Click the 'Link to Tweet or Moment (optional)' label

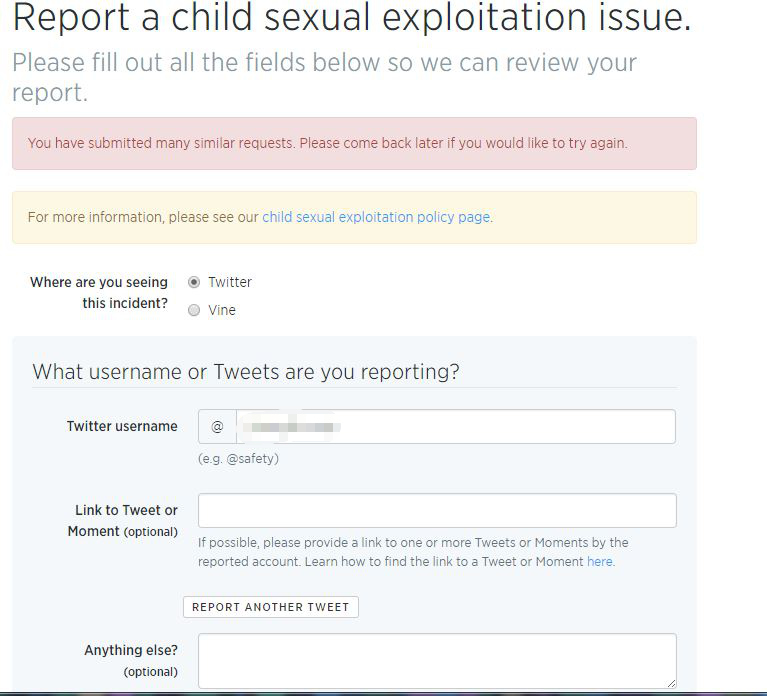pyautogui.click(x=123, y=520)
